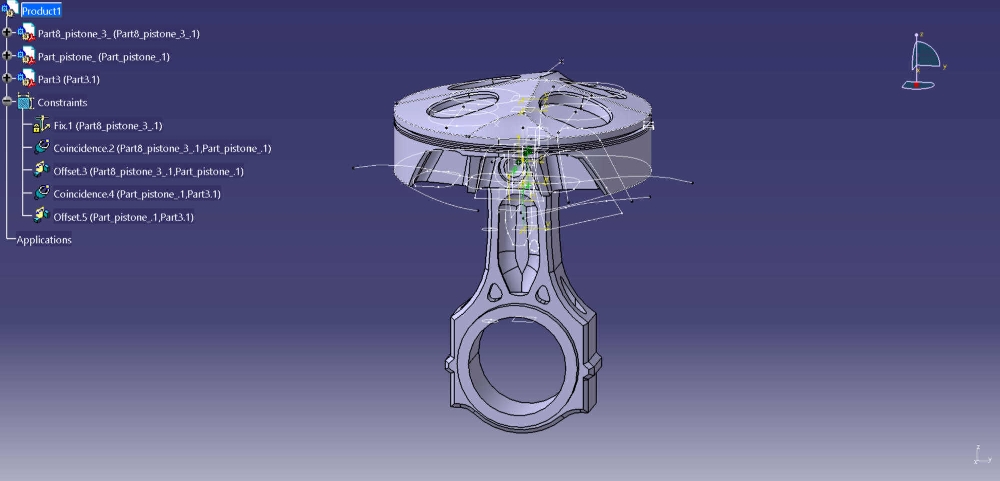This screenshot has height=481, width=1000.
Task: Expand the Part8_pistone_3_ node
Action: pos(7,32)
